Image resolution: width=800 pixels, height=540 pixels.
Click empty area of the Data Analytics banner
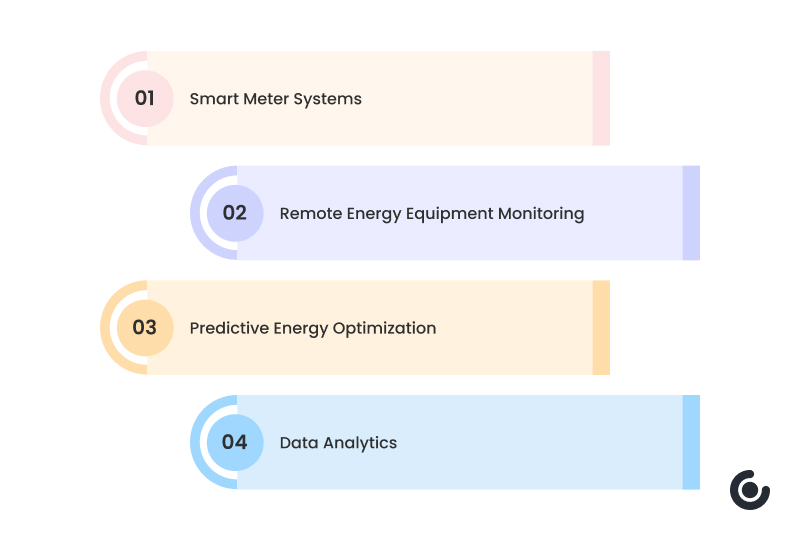540,442
